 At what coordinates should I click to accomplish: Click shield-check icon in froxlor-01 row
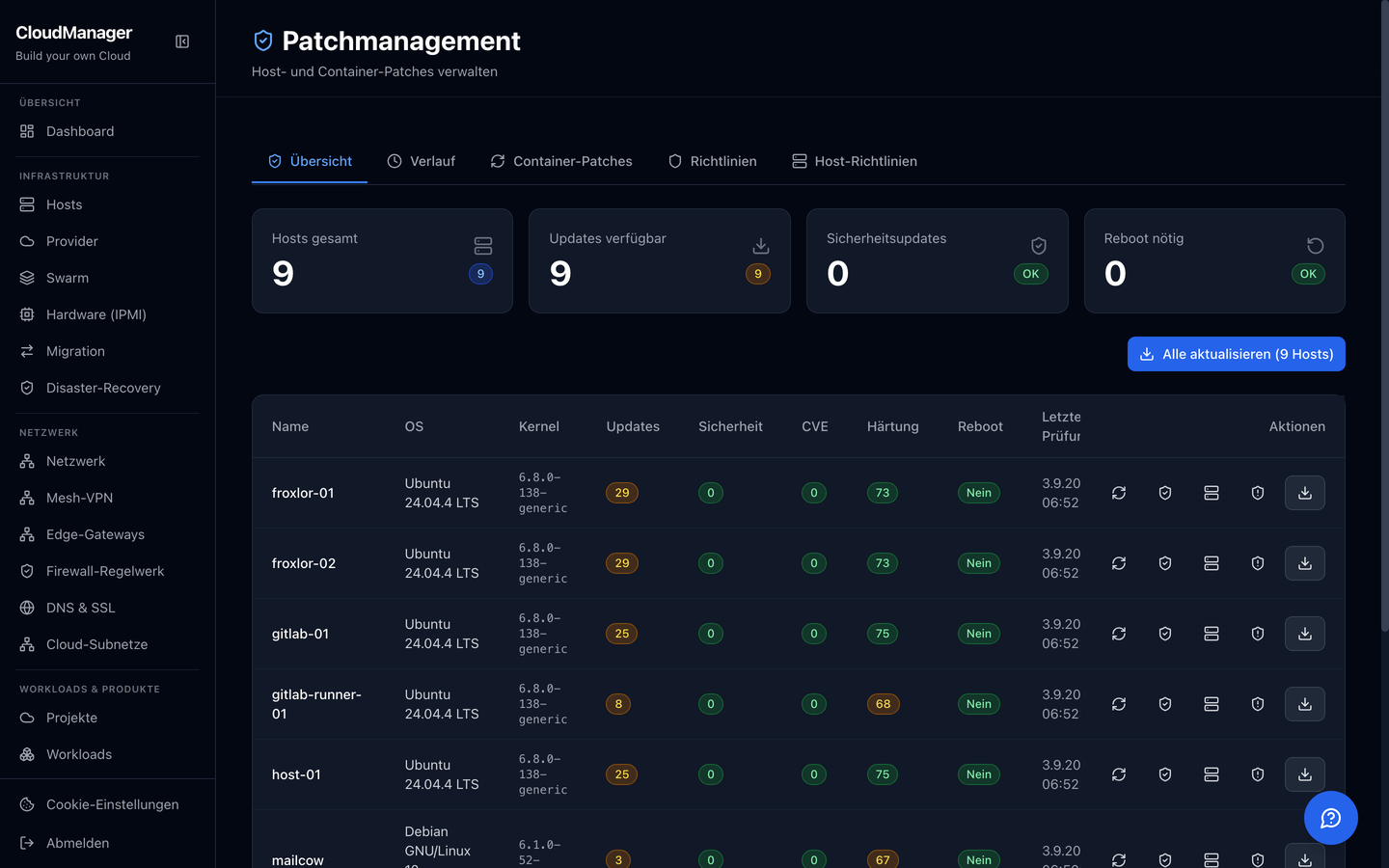[1165, 493]
